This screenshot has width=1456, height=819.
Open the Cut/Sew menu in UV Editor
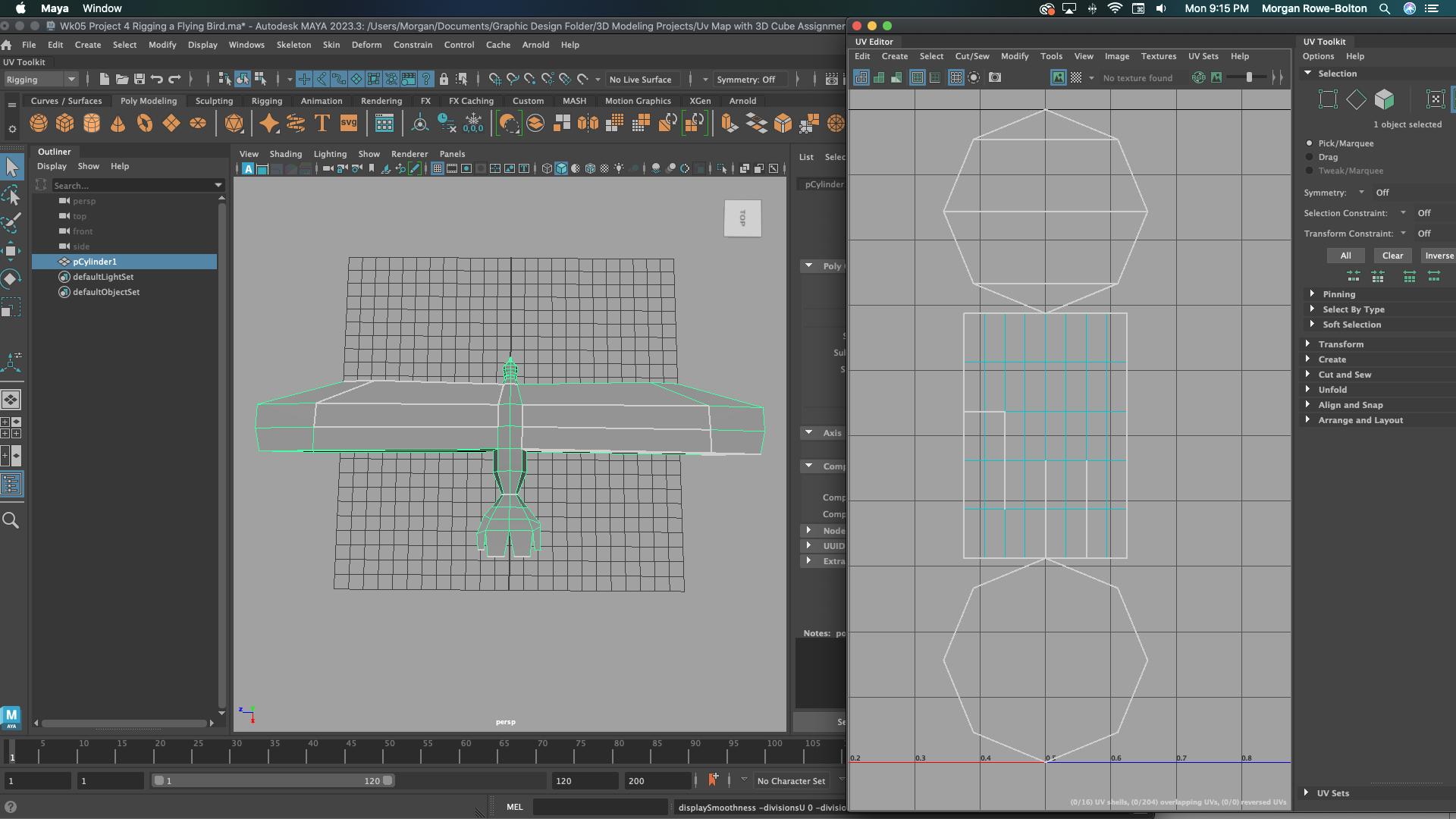coord(971,56)
